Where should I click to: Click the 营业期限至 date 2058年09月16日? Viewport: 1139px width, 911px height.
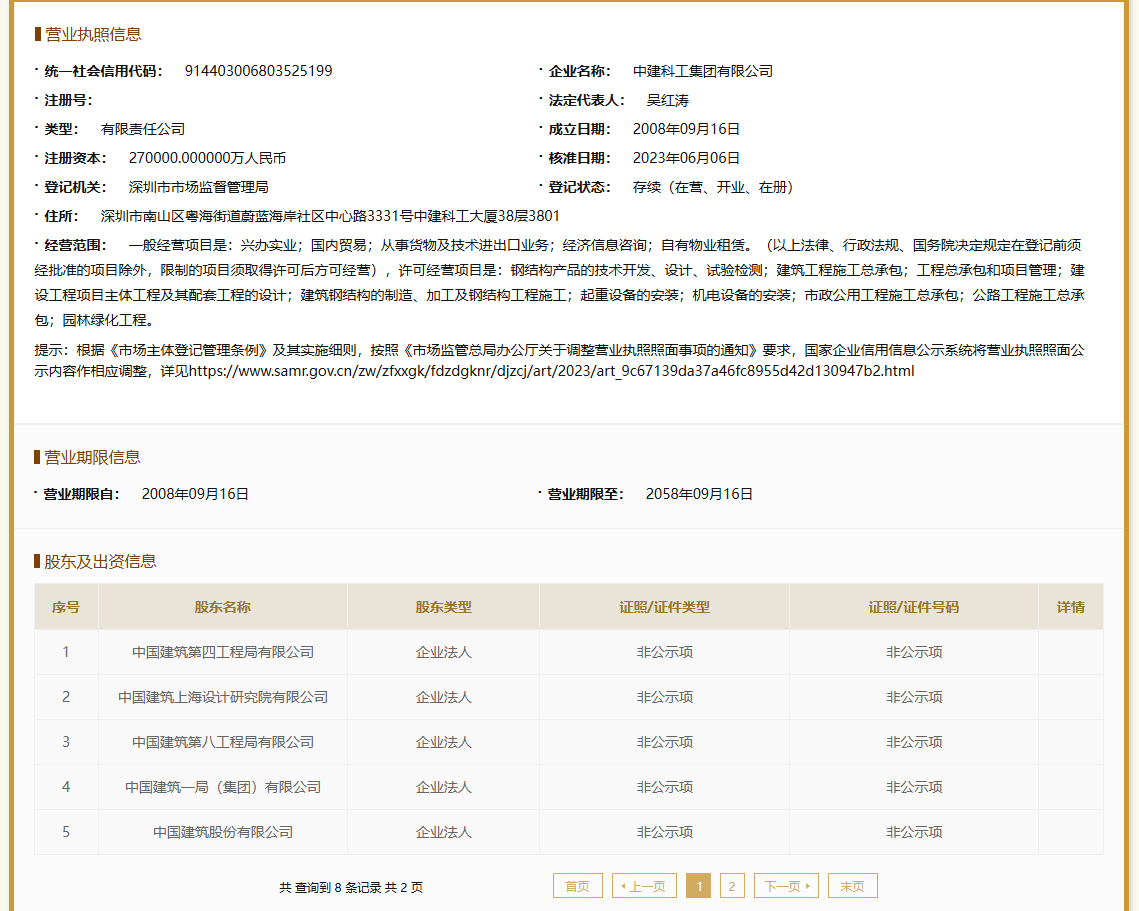[699, 494]
